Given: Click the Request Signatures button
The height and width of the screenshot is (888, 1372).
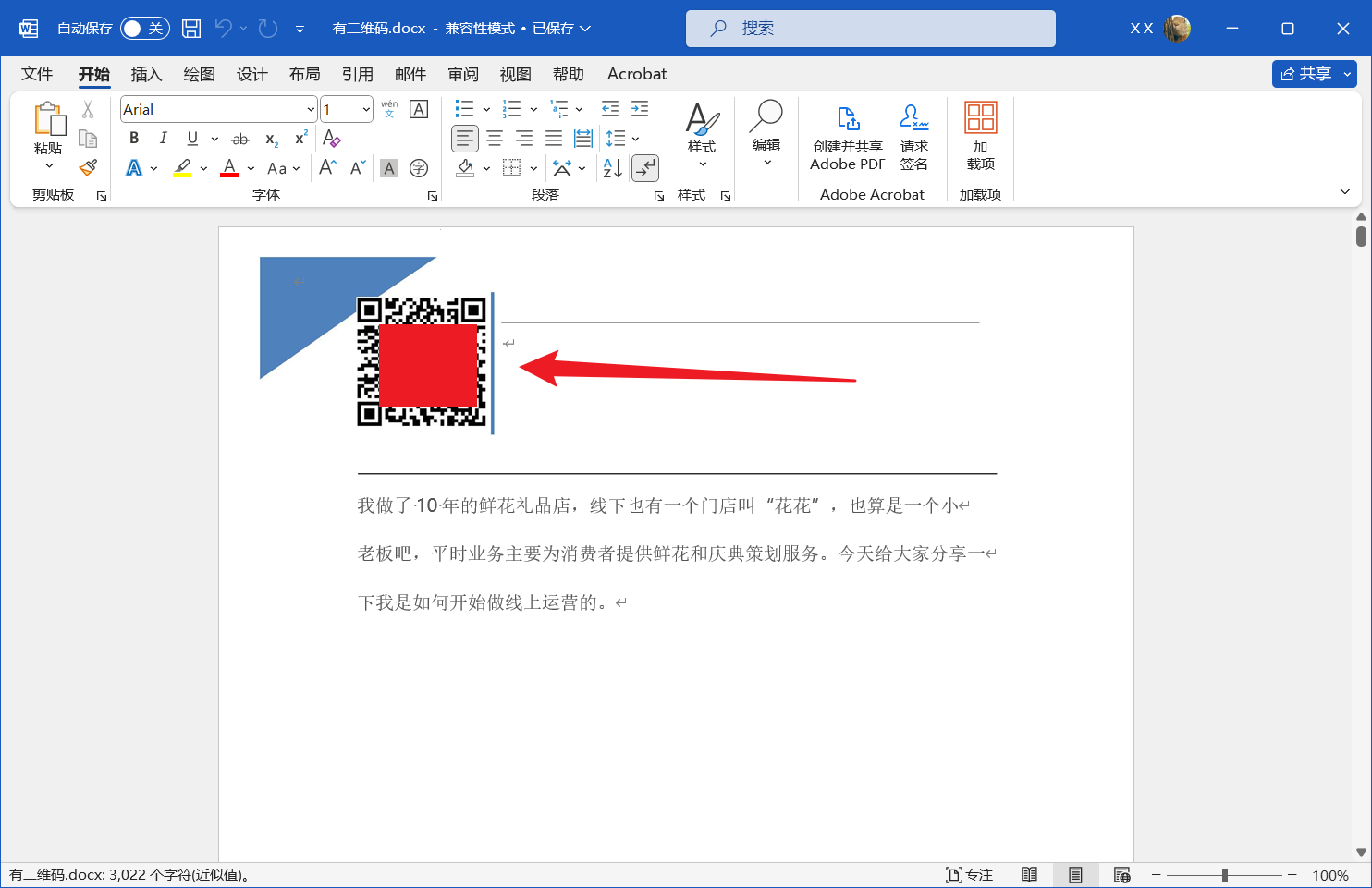Looking at the screenshot, I should tap(913, 139).
